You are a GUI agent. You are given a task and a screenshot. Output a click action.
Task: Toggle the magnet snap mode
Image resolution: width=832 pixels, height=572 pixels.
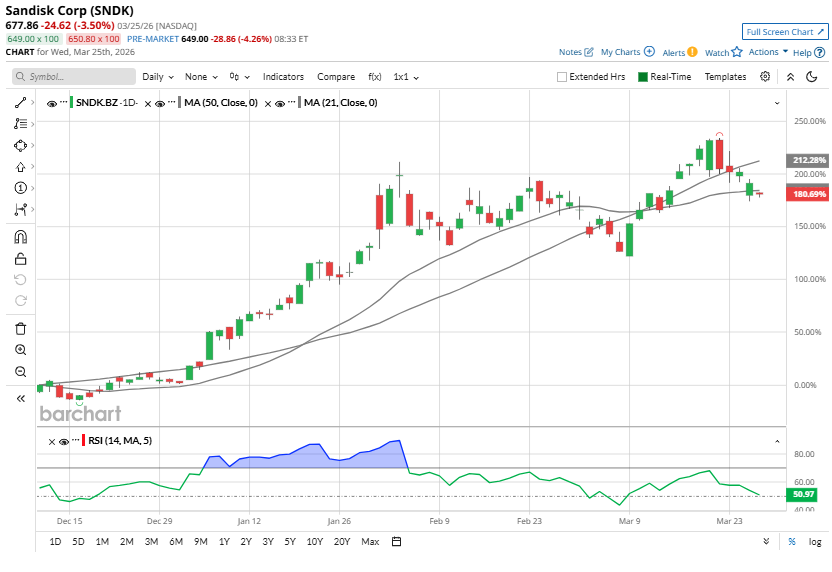click(20, 237)
